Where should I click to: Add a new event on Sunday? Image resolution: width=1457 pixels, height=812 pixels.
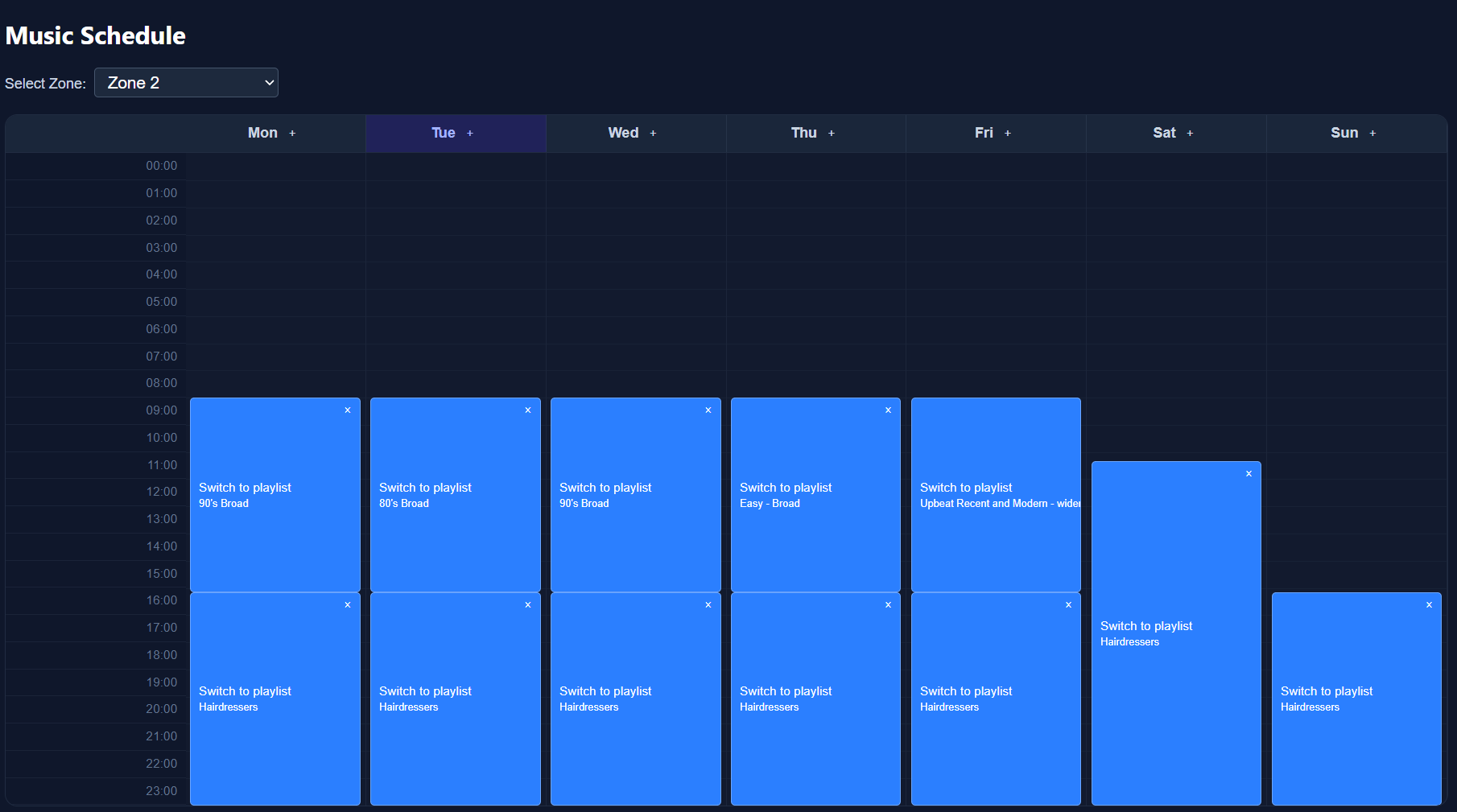tap(1372, 134)
